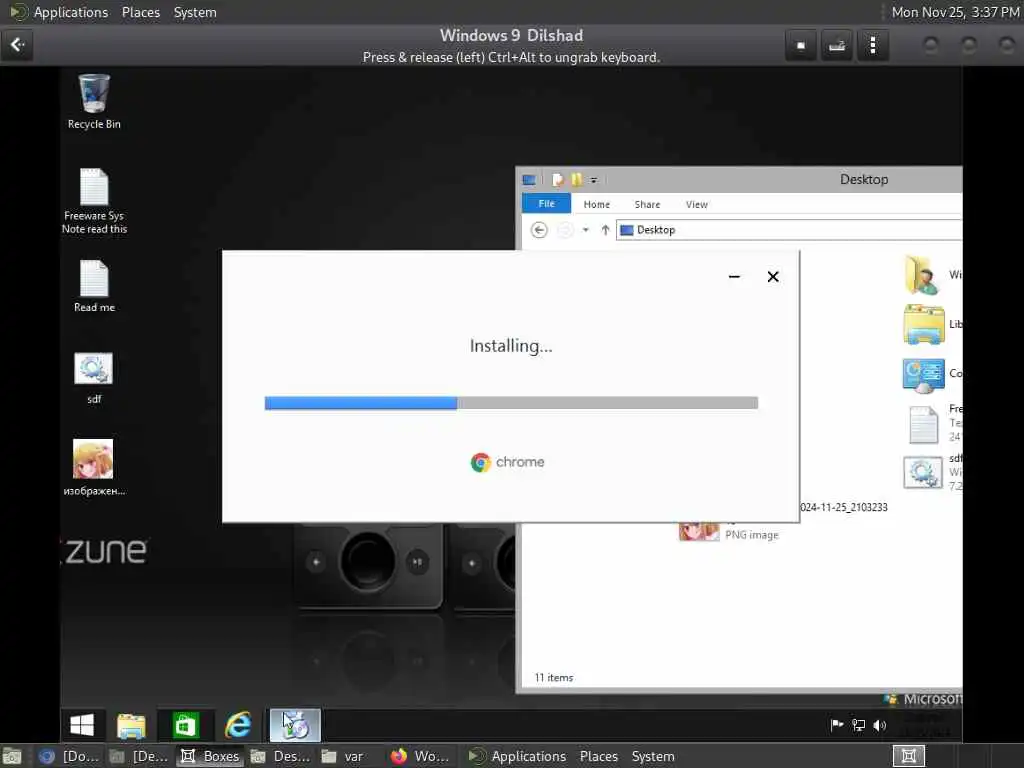Viewport: 1024px width, 768px height.
Task: Click Explorer title bar system icon
Action: point(529,180)
